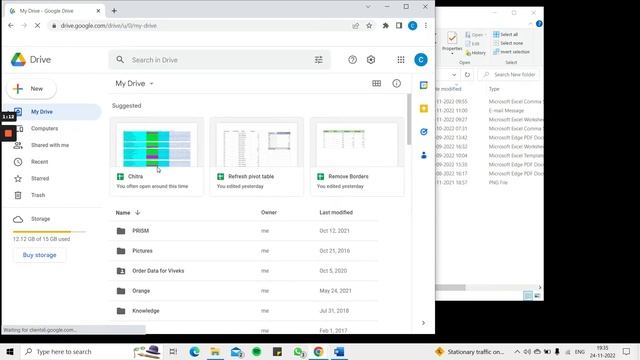Click the Drive file list vertical scrollbar
This screenshot has height=360, width=640.
pos(409,120)
